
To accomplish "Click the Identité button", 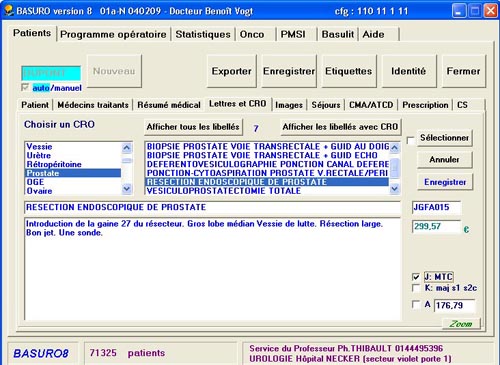I will coord(409,71).
